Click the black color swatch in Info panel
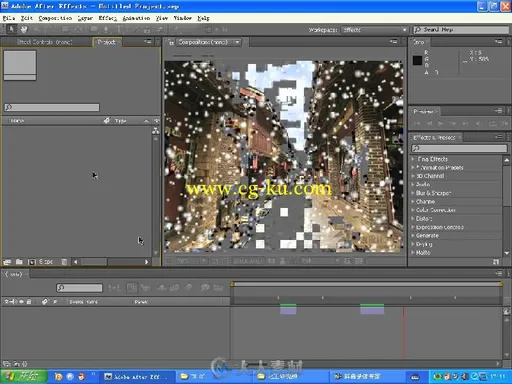The width and height of the screenshot is (512, 384). [417, 60]
